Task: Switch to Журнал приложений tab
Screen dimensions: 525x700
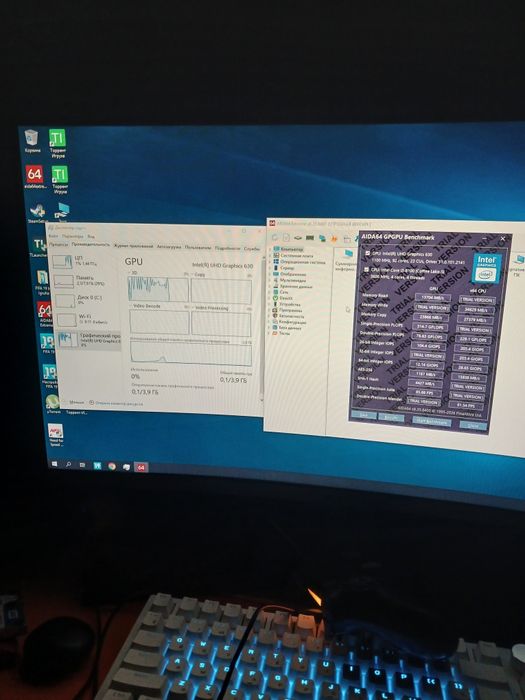Action: pyautogui.click(x=133, y=246)
